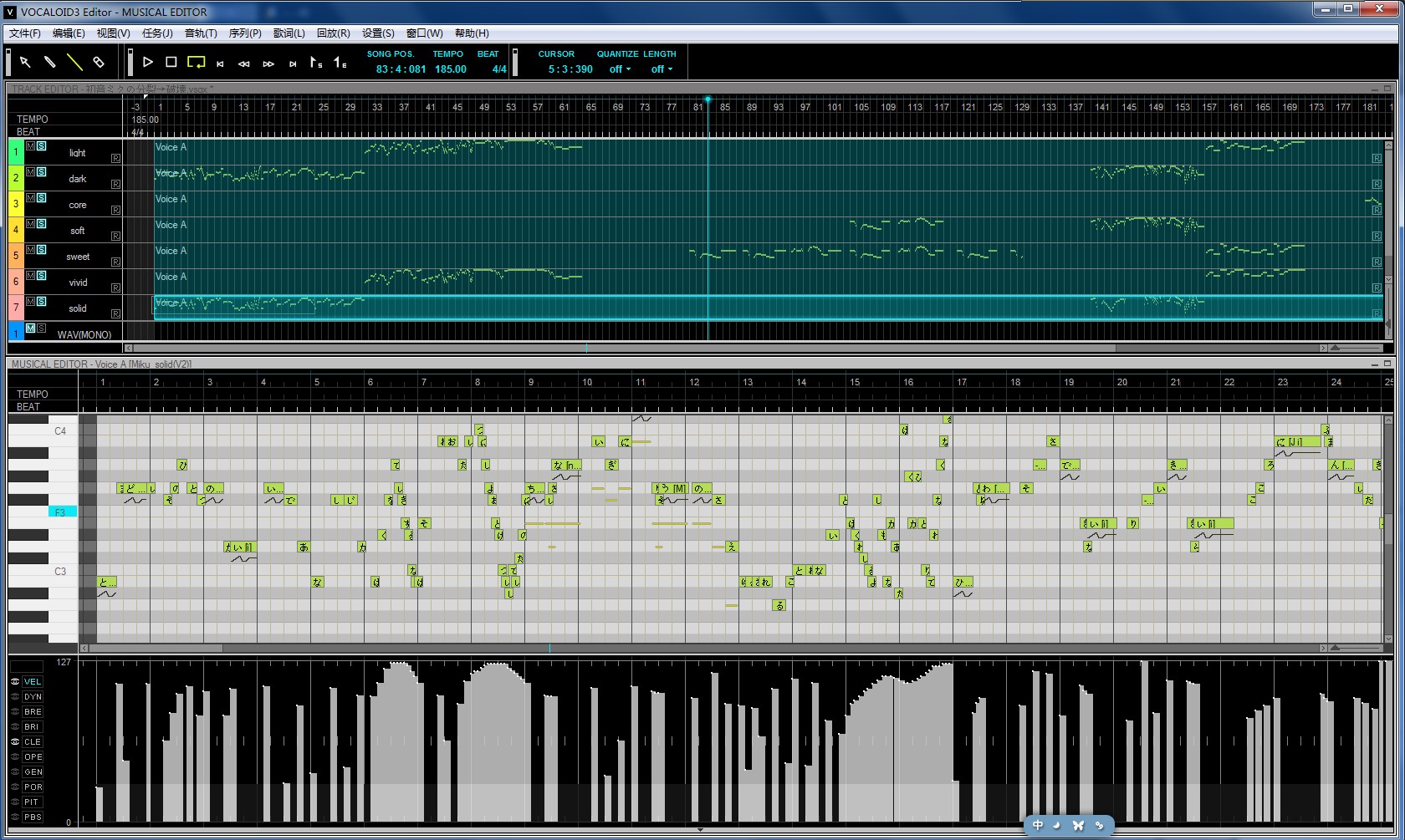
Task: Click the TEMPO value 185.00 in toolbar
Action: tap(451, 69)
